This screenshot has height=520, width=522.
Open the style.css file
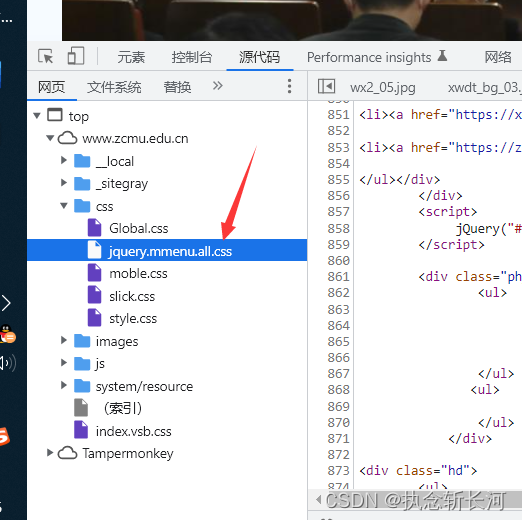133,319
